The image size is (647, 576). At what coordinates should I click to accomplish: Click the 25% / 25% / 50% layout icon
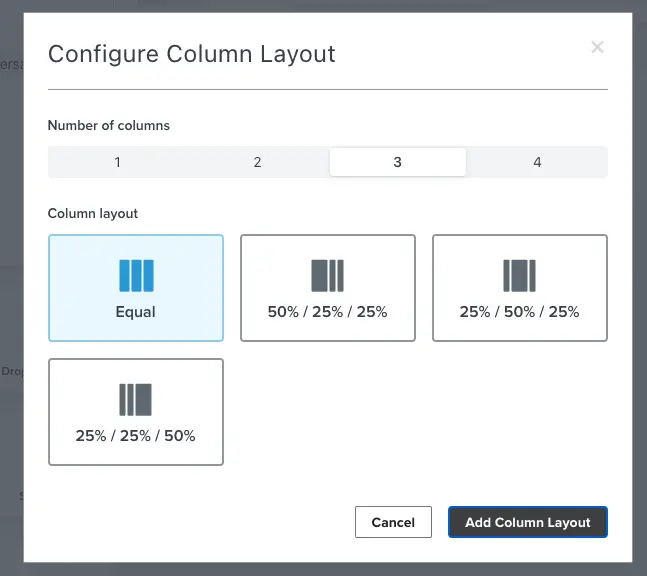tap(136, 399)
